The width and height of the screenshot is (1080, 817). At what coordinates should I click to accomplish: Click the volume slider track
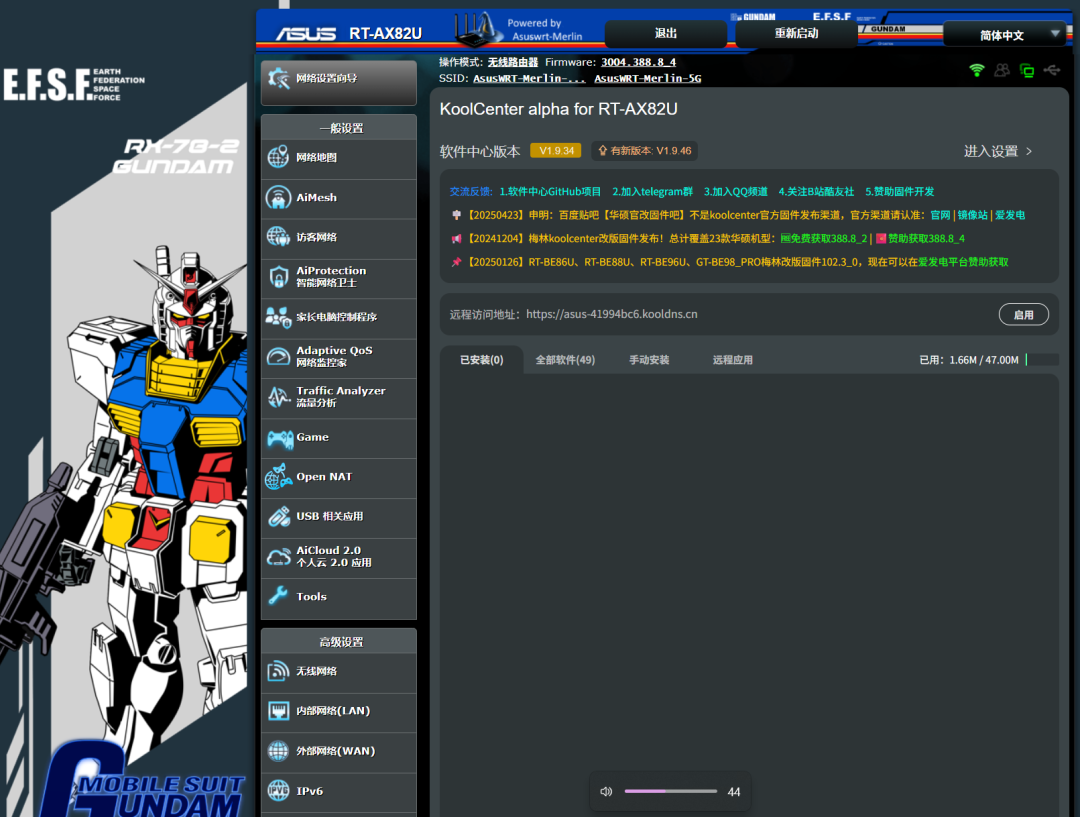(x=670, y=792)
